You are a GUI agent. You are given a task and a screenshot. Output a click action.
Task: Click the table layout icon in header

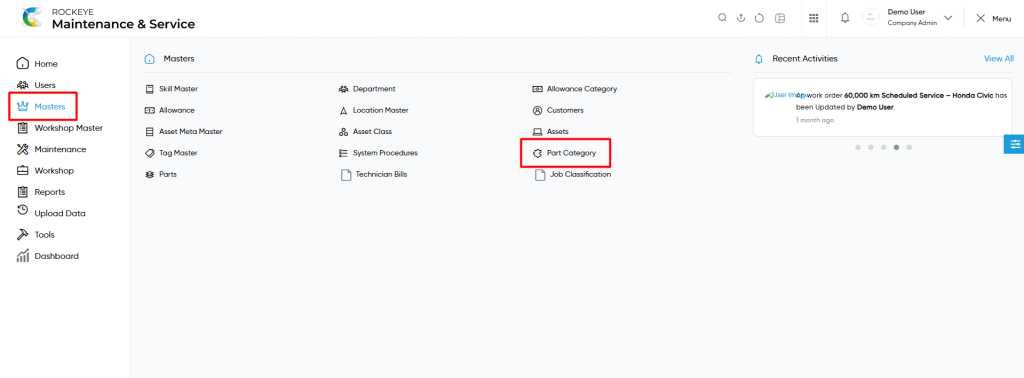pyautogui.click(x=780, y=18)
